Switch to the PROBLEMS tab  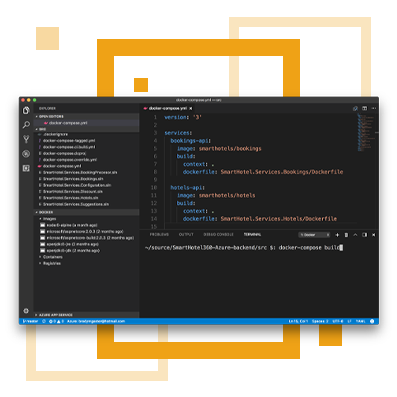click(x=159, y=235)
